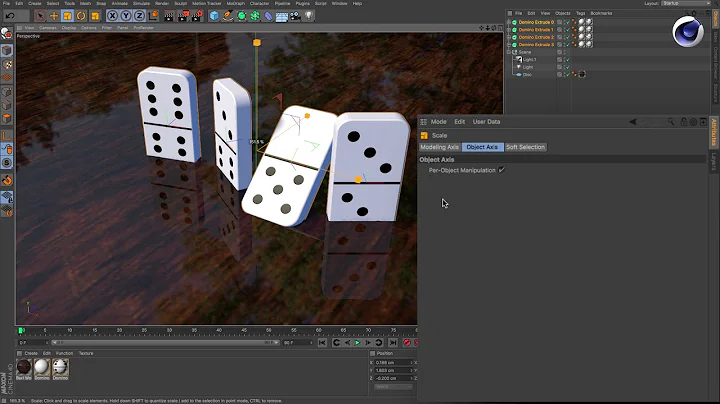Switch to Object Axis tab
The width and height of the screenshot is (720, 404).
[x=482, y=147]
